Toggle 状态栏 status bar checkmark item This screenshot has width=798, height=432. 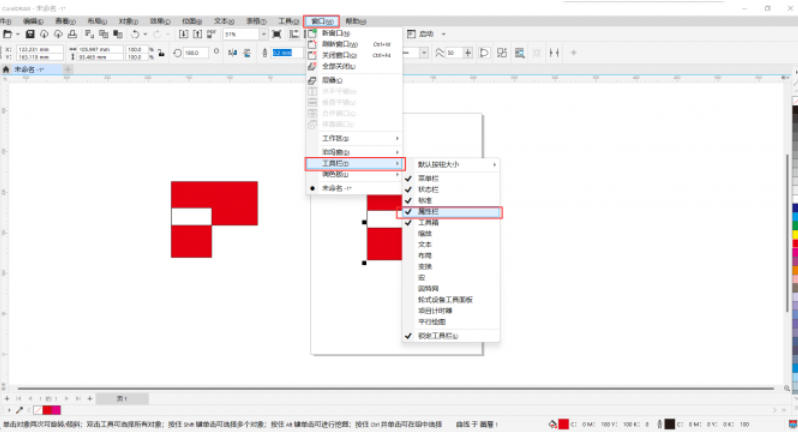tap(451, 190)
